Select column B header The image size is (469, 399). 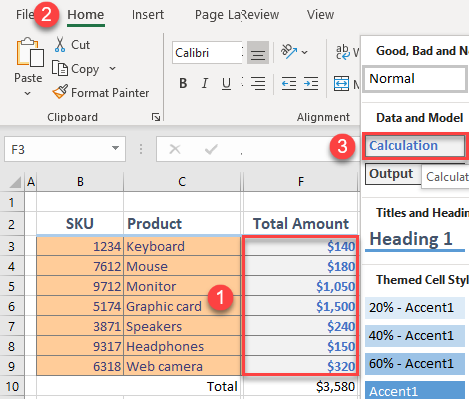[x=80, y=182]
